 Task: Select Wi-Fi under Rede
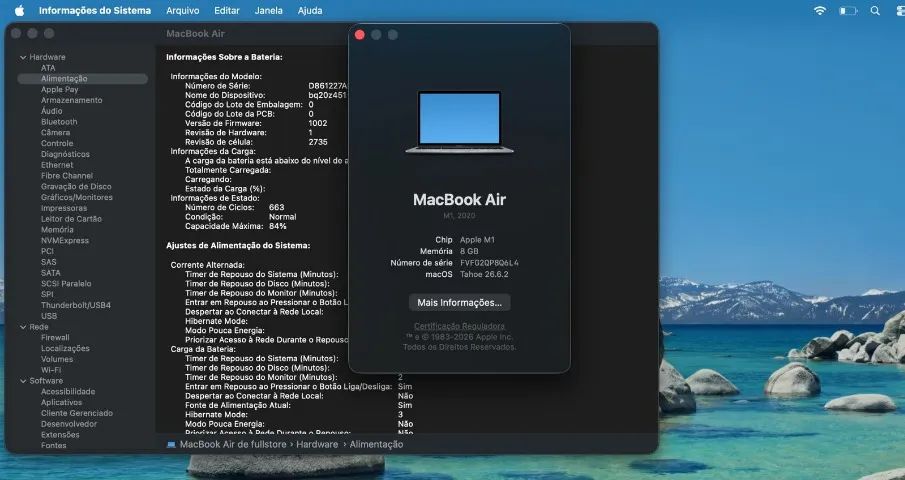coord(51,370)
